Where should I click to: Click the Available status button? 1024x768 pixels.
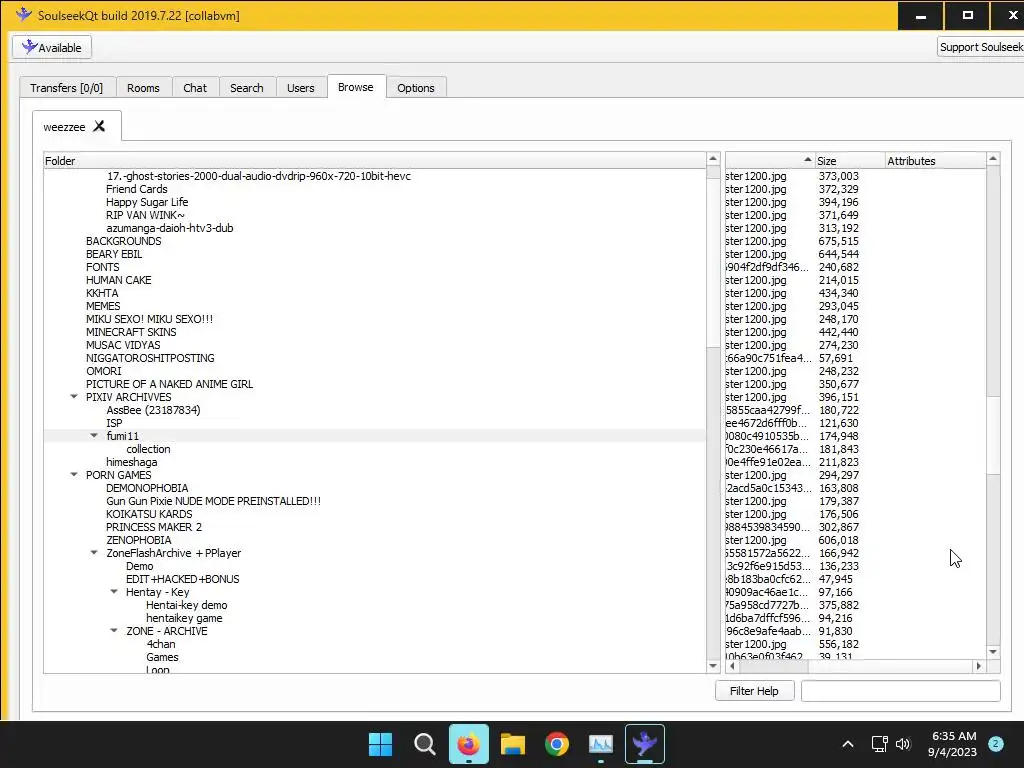point(52,47)
